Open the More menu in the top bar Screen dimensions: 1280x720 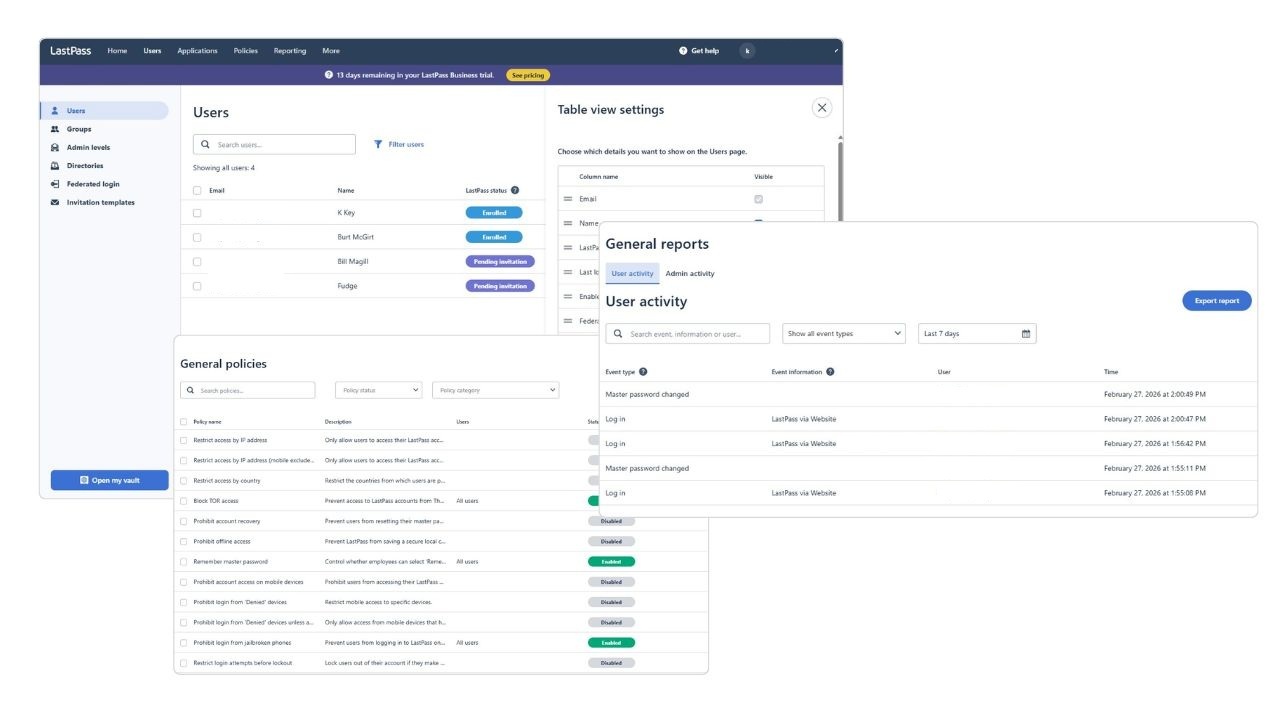331,51
